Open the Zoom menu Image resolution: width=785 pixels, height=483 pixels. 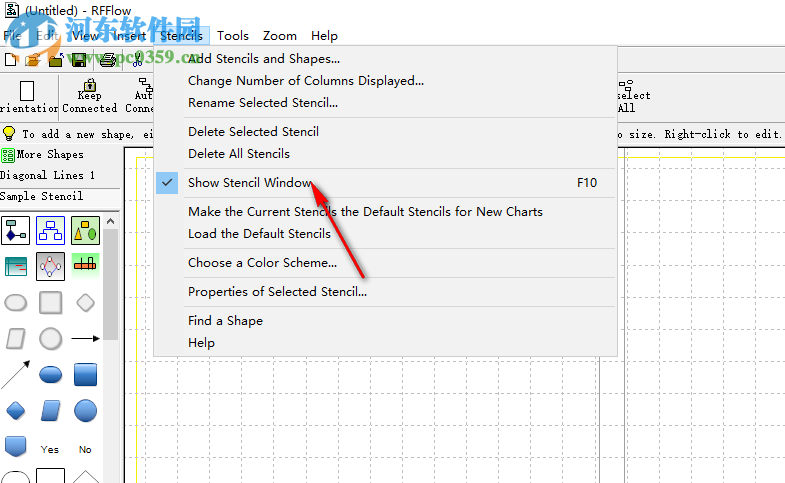click(x=280, y=36)
